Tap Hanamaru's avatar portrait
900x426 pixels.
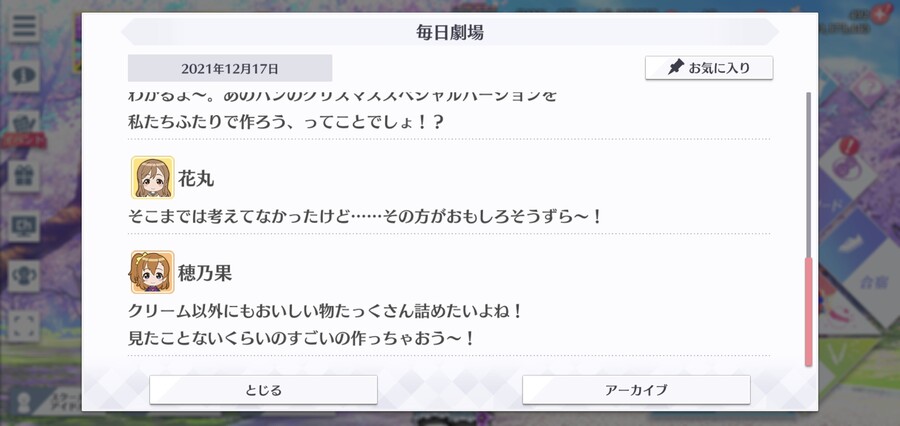pyautogui.click(x=153, y=177)
